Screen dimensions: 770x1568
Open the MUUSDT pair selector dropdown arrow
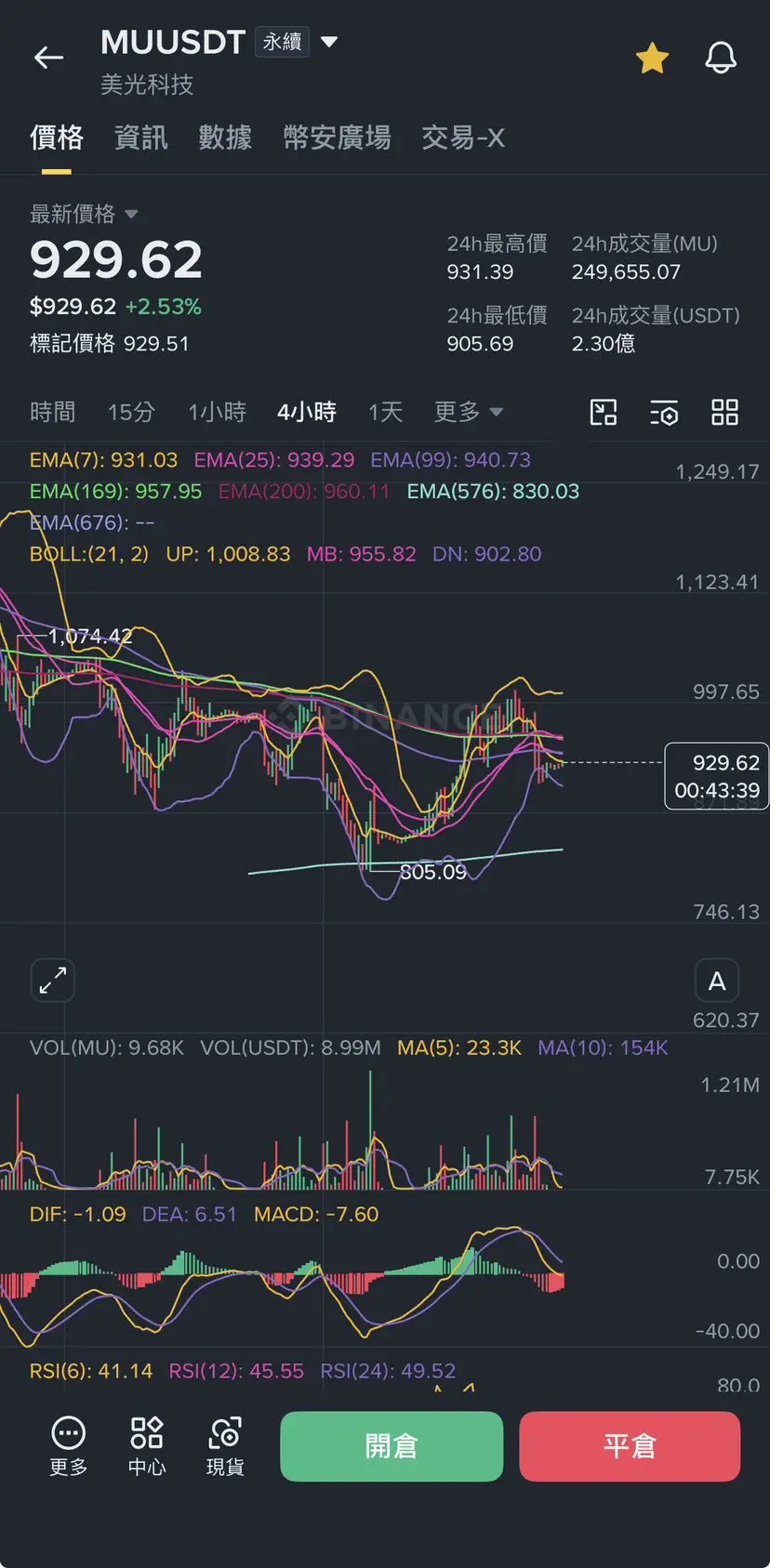329,42
